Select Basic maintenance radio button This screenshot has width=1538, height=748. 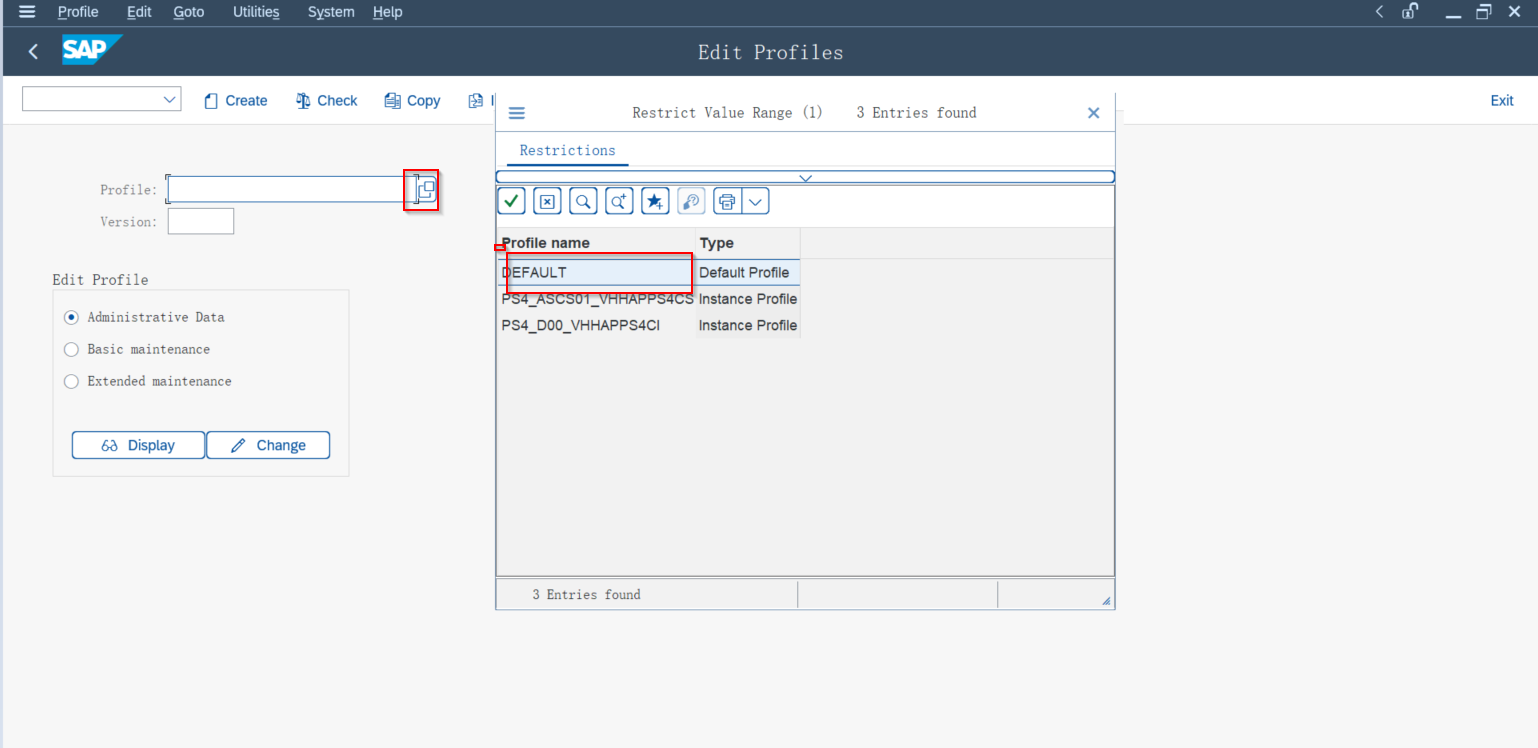[x=71, y=349]
